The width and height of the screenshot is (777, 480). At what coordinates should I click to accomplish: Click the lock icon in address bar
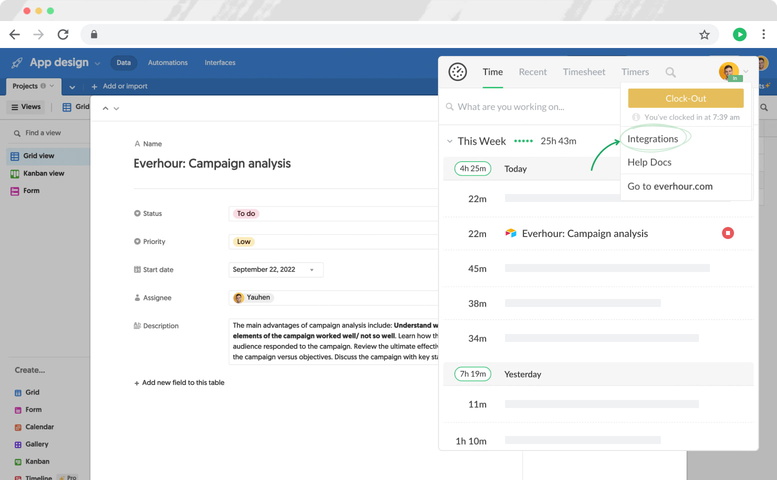click(x=94, y=34)
